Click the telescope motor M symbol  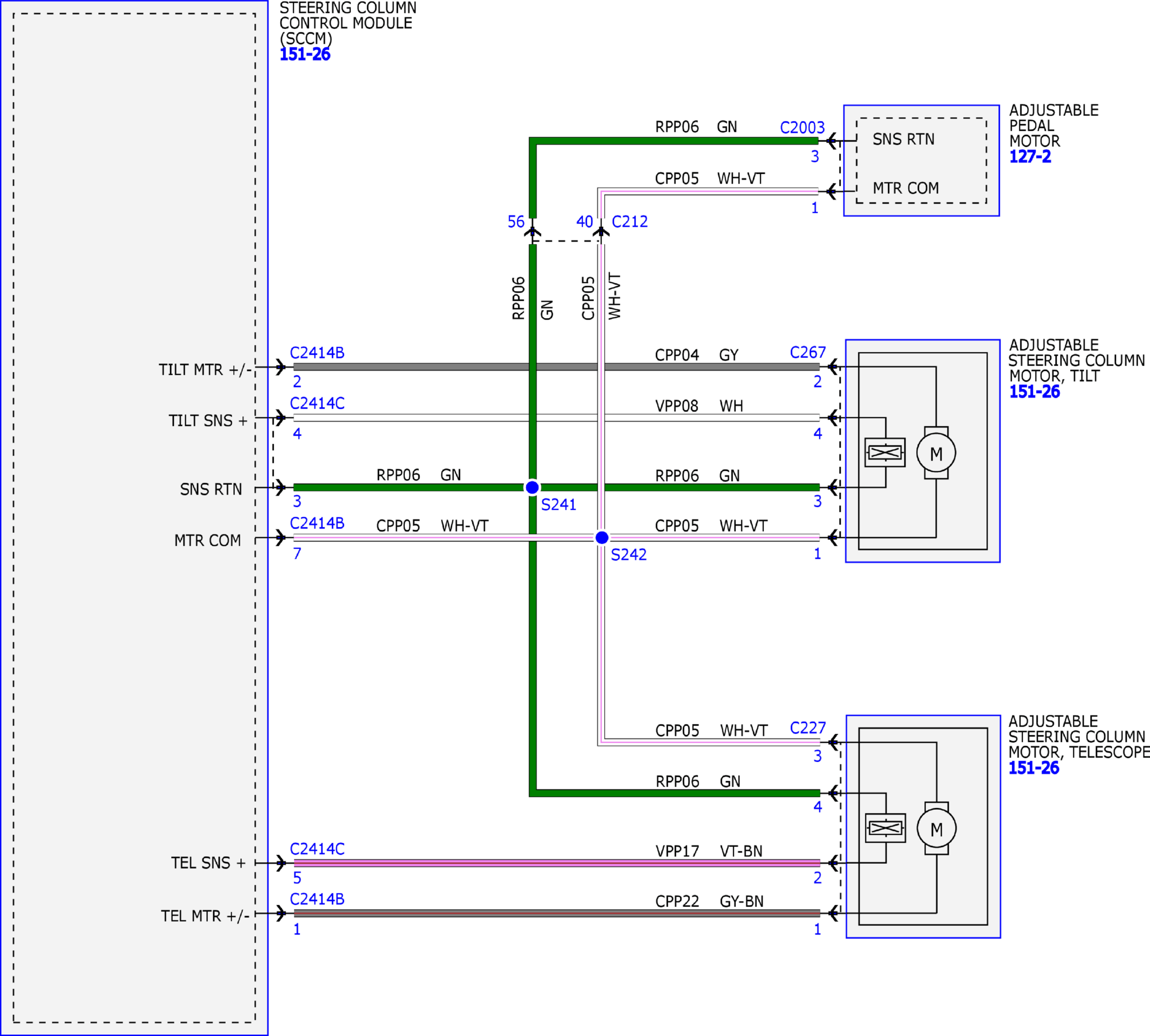pos(937,829)
